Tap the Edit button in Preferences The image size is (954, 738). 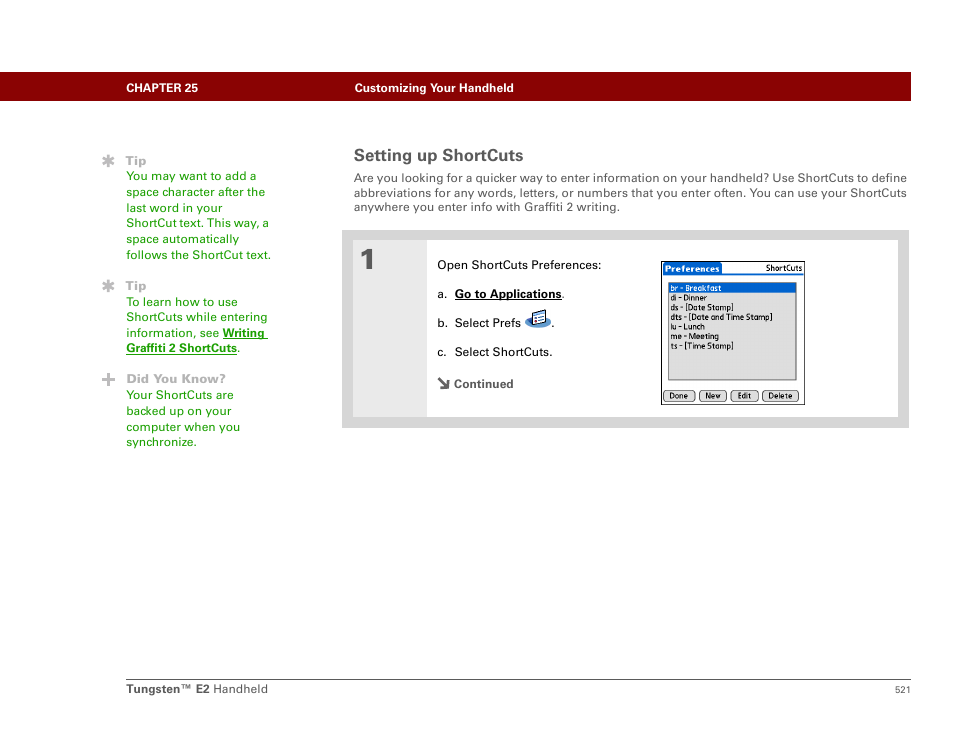coord(744,395)
